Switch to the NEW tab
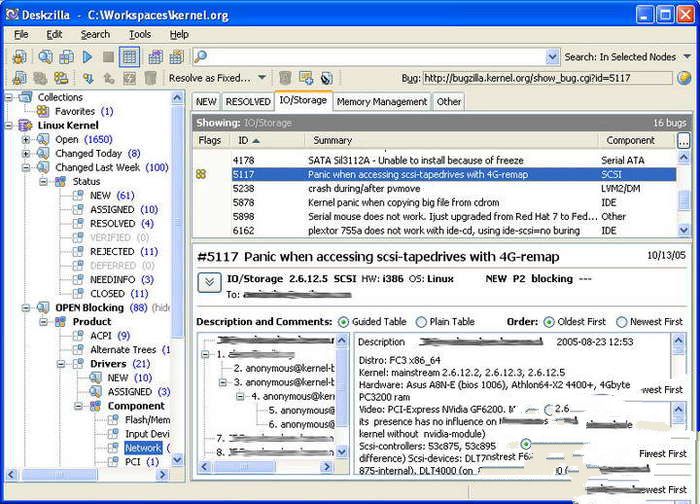The image size is (700, 504). point(206,102)
